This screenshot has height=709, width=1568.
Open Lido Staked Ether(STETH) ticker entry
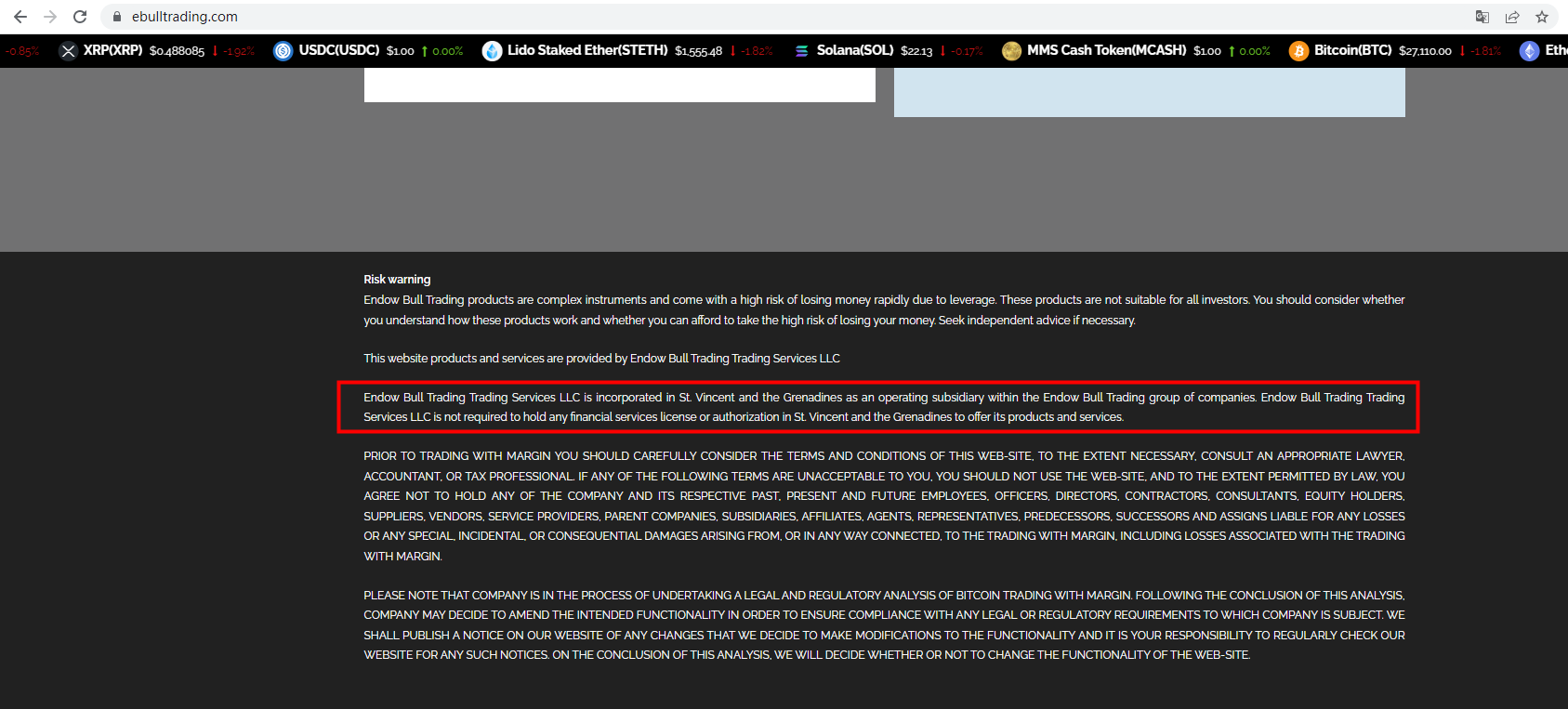click(587, 50)
